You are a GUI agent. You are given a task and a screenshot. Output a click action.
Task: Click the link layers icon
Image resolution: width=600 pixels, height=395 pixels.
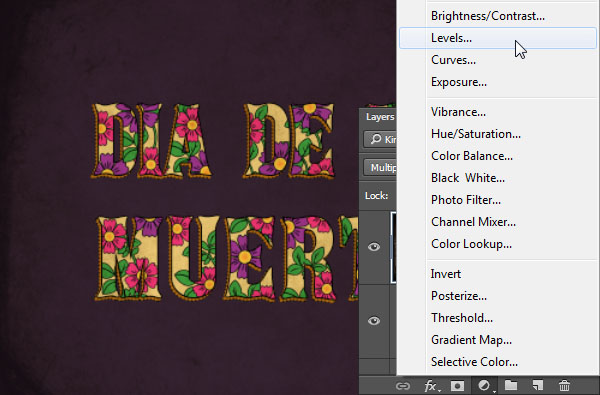[x=403, y=386]
